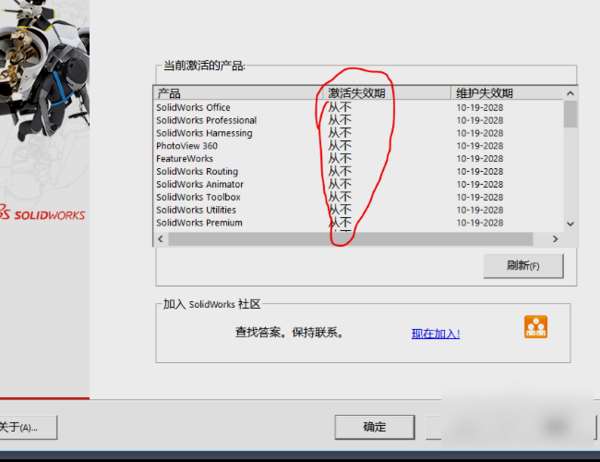The height and width of the screenshot is (462, 600).
Task: Select the SolidWorks Professional row
Action: [359, 120]
